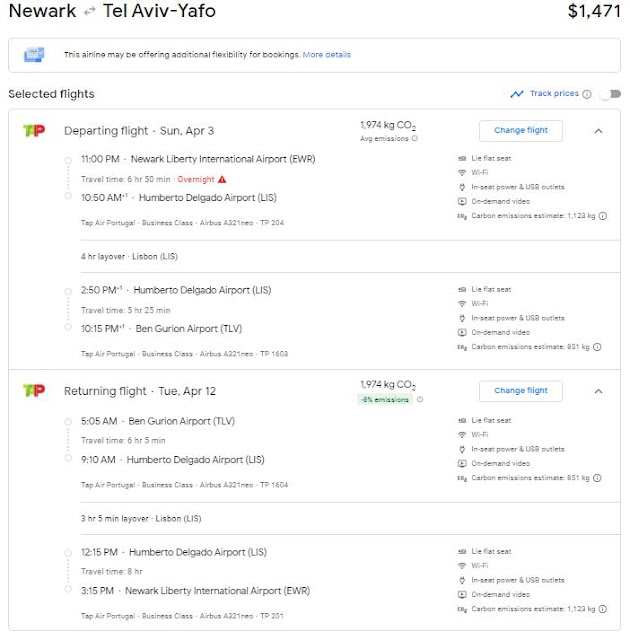The width and height of the screenshot is (630, 640).
Task: Click the Track prices trend-line icon
Action: 516,94
